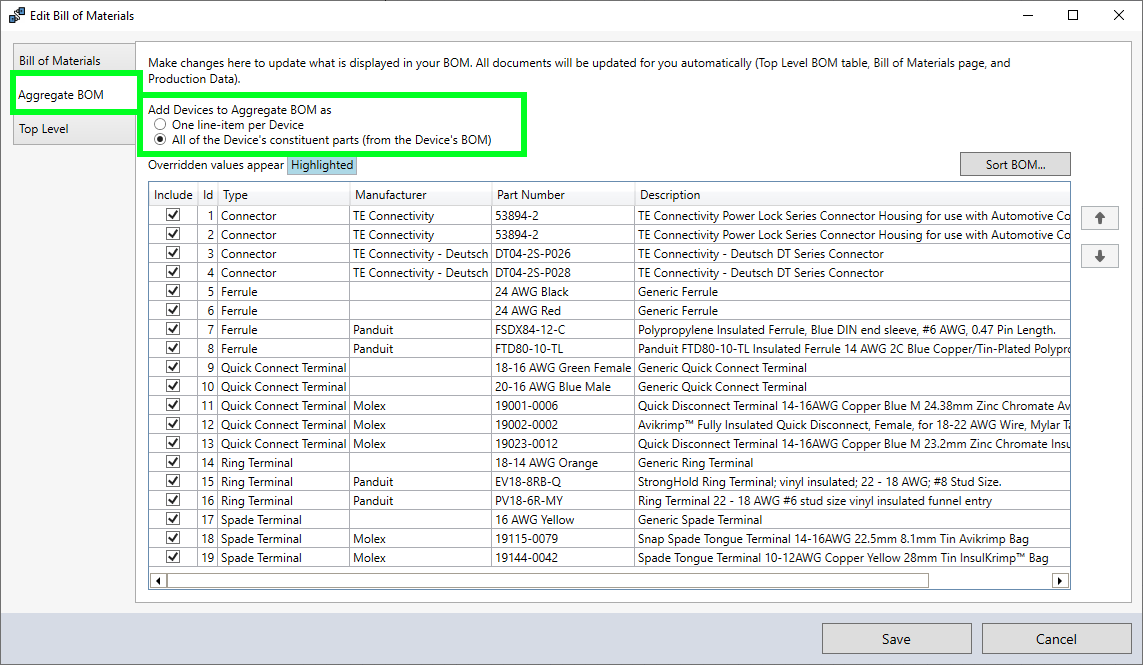The image size is (1143, 665).
Task: Open the Sort BOM dialog
Action: coord(1015,164)
